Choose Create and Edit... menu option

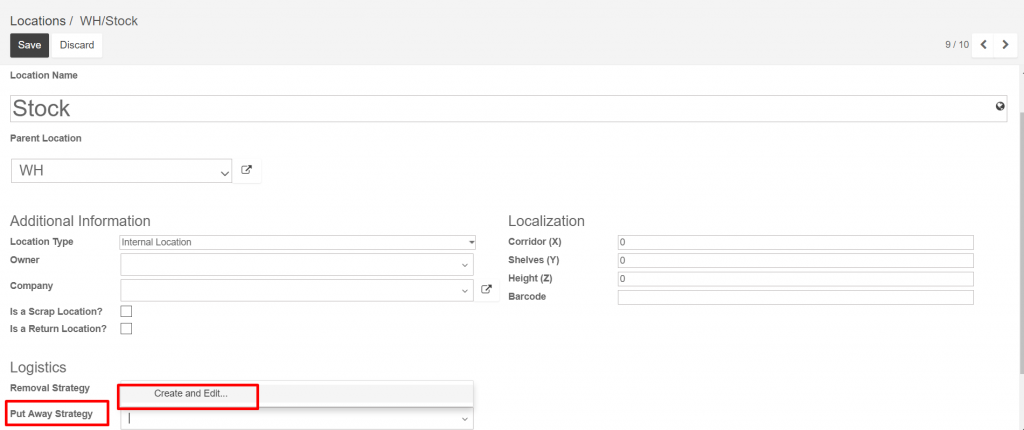(x=191, y=393)
